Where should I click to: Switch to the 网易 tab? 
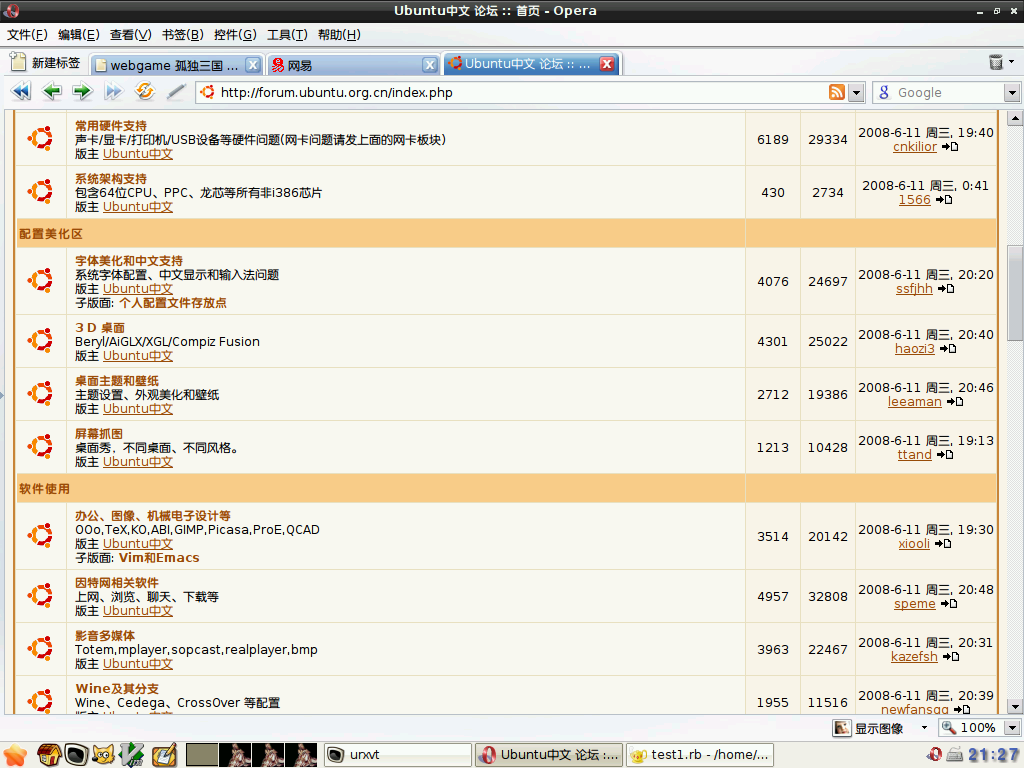pyautogui.click(x=353, y=65)
